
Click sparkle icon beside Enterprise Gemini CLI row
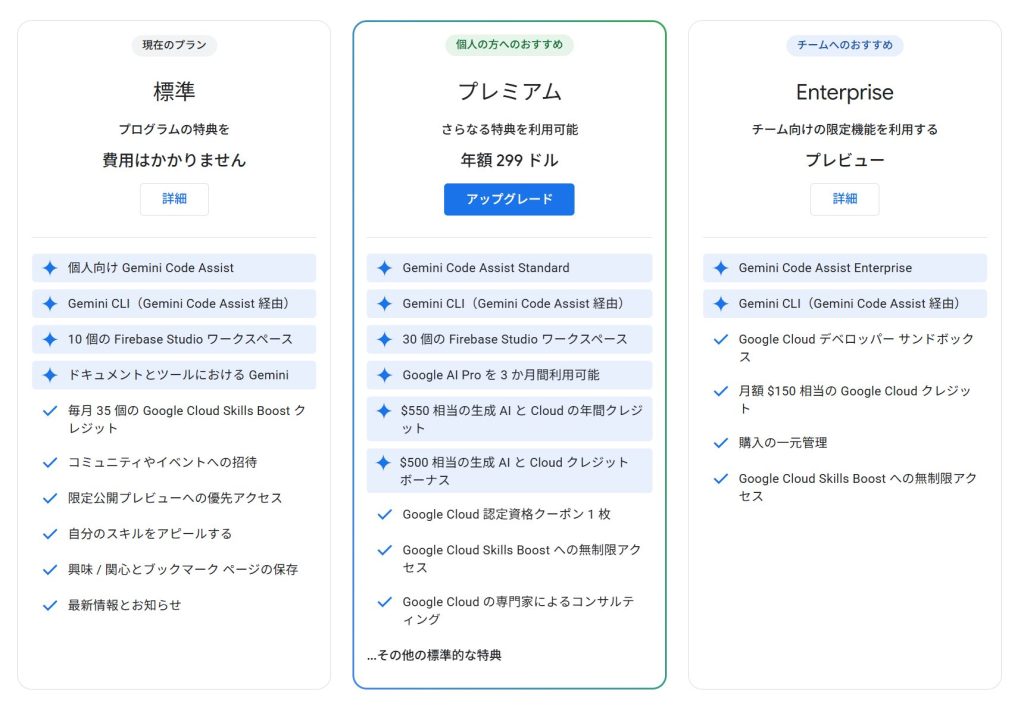pyautogui.click(x=721, y=304)
